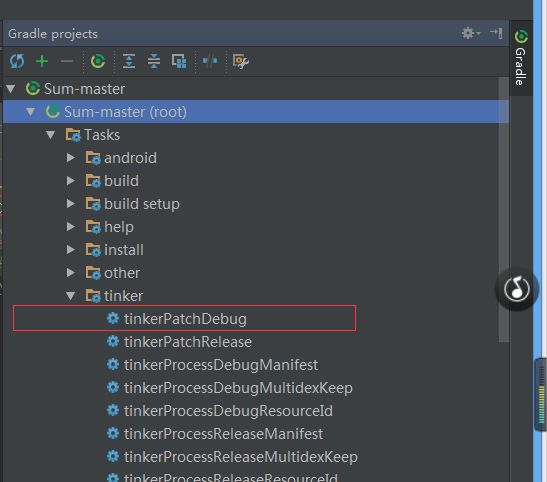The image size is (547, 482).
Task: Click gear icon of tinkerPatchRelease
Action: point(113,341)
